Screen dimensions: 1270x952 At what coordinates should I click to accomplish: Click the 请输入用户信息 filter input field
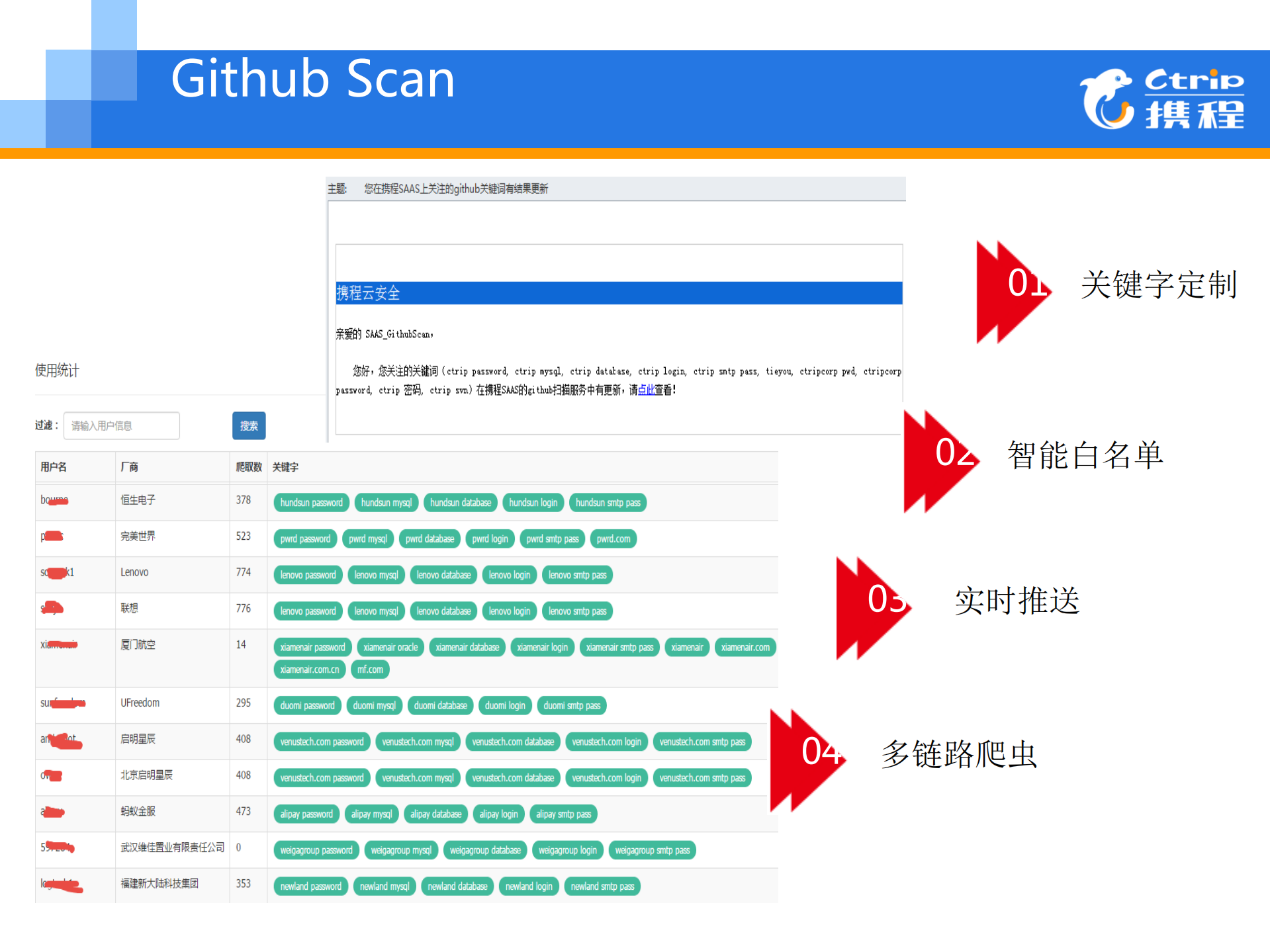tap(121, 425)
